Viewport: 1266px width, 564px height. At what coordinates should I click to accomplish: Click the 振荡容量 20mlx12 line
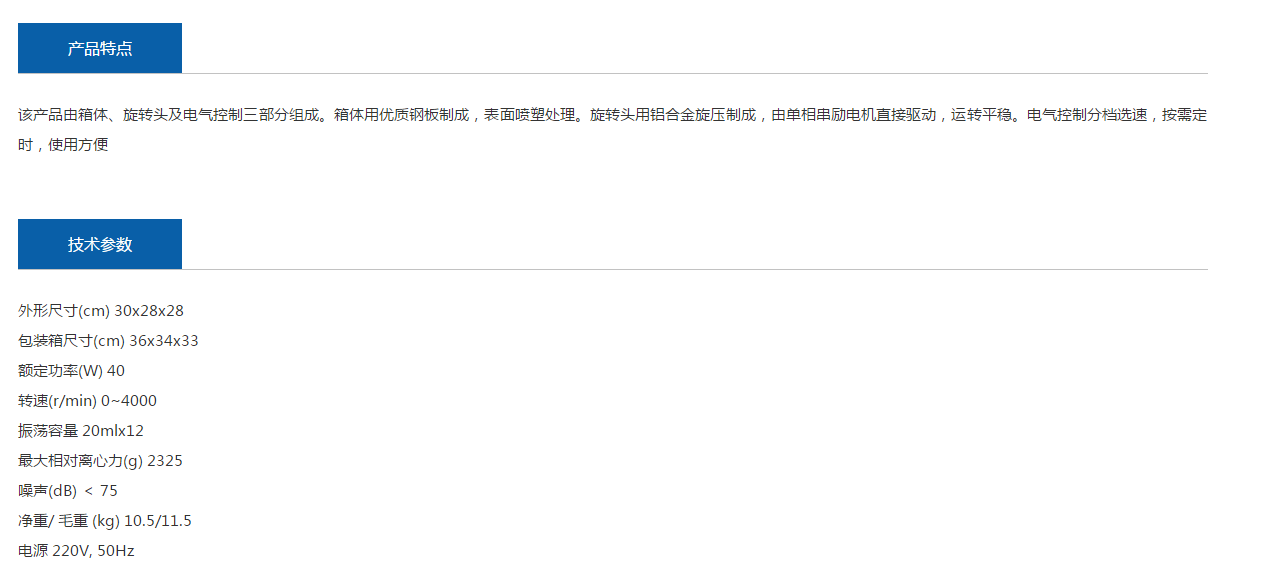[x=81, y=431]
